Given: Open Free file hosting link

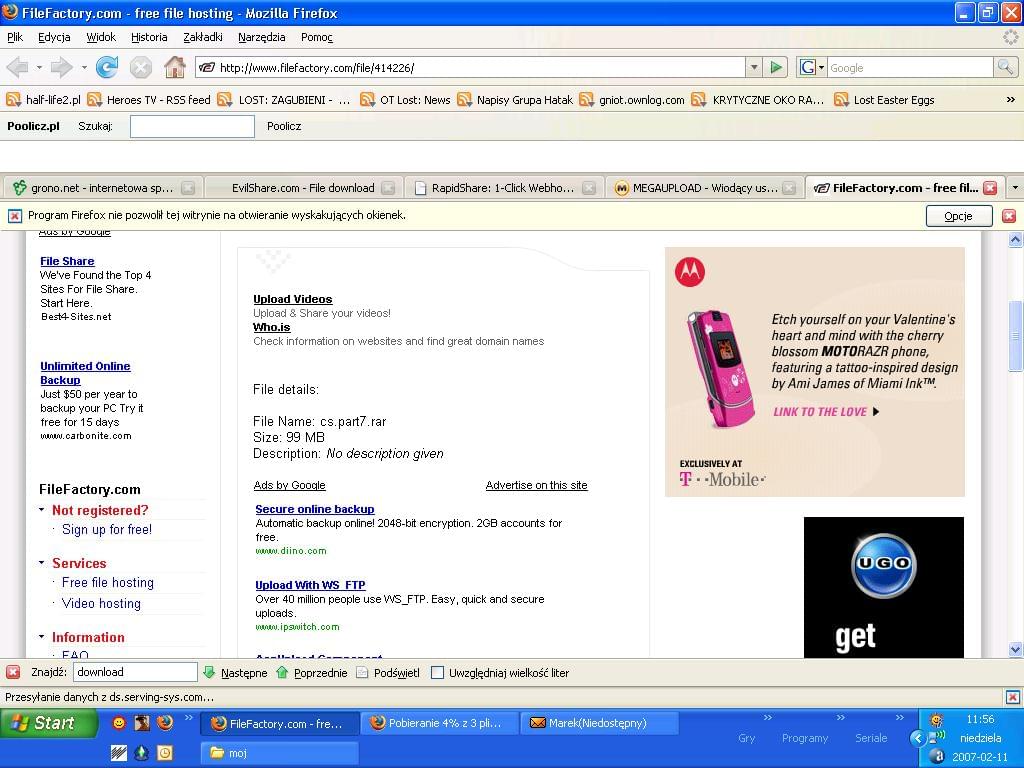Looking at the screenshot, I should (x=108, y=583).
